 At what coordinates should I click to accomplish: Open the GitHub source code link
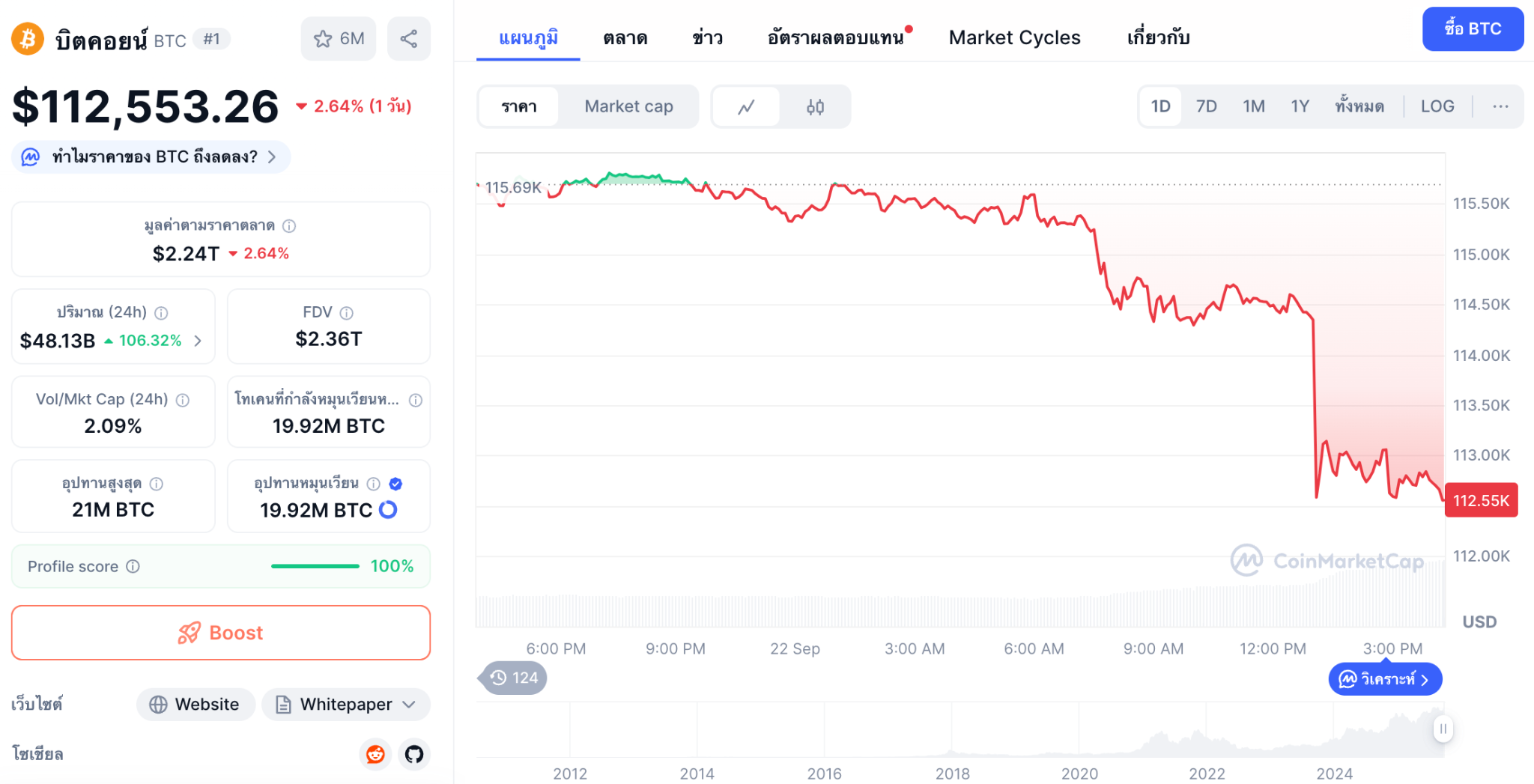[414, 754]
